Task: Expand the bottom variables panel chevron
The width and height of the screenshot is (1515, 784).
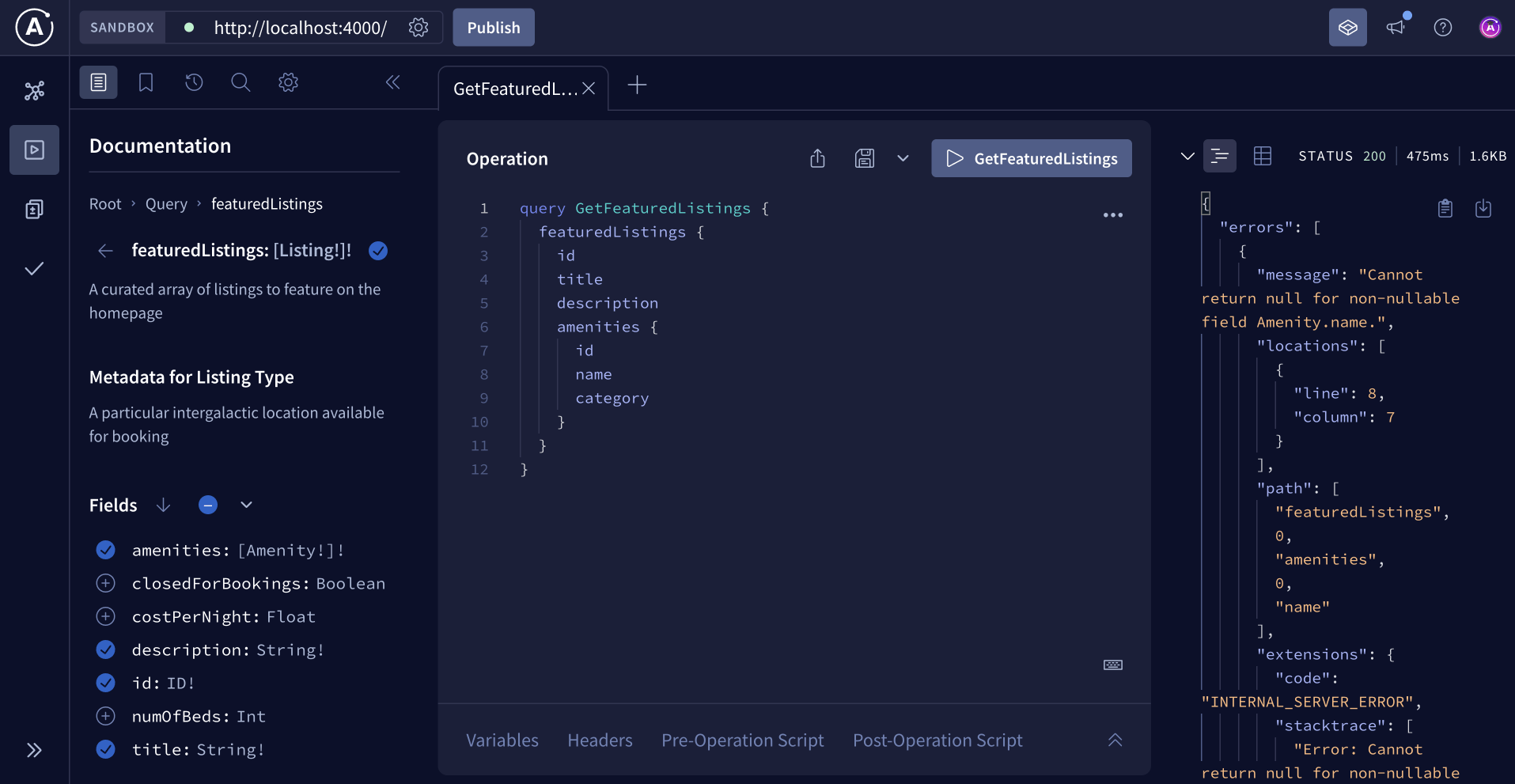Action: [x=1115, y=740]
